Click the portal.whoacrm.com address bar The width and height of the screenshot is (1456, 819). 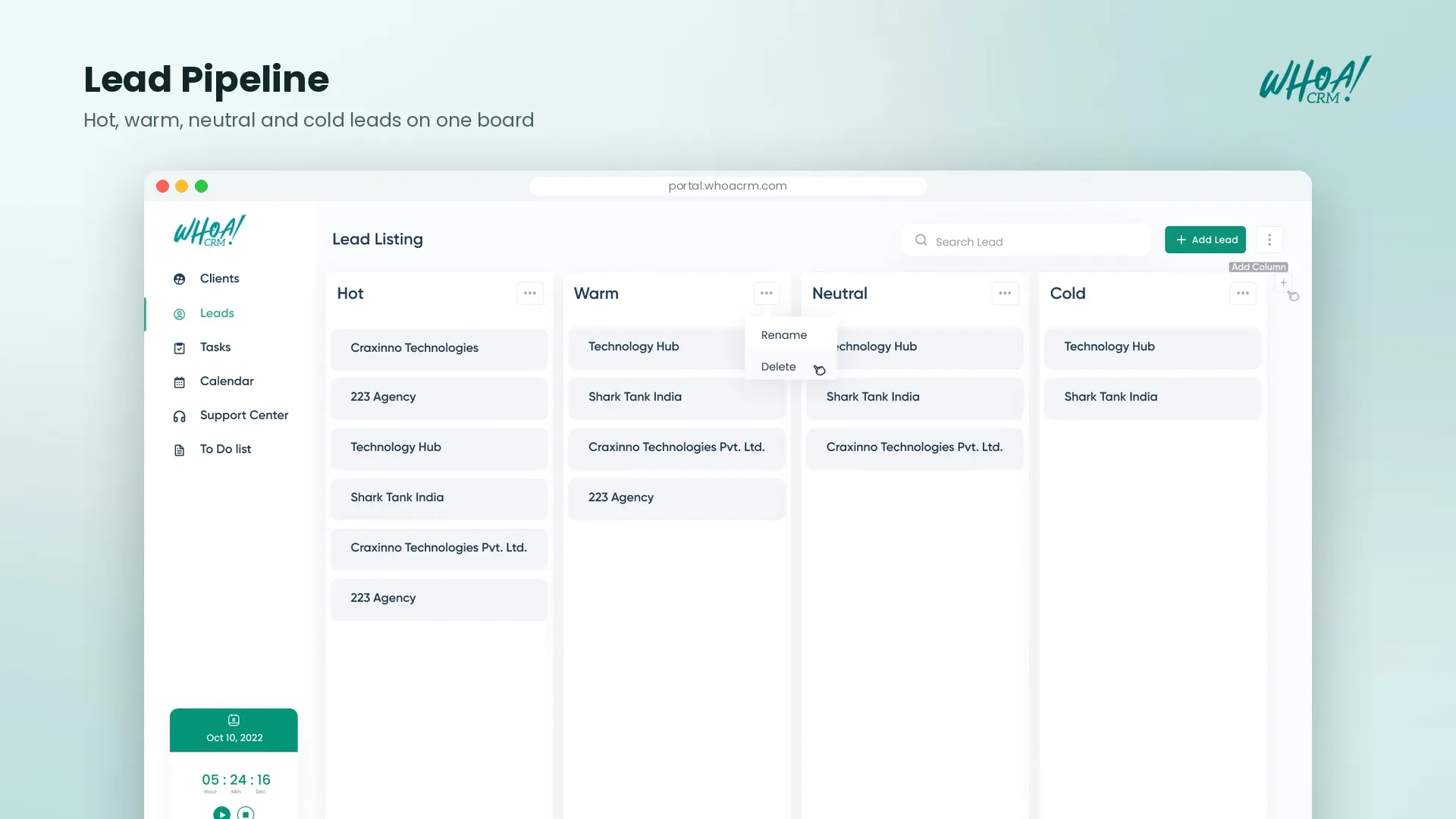coord(728,186)
